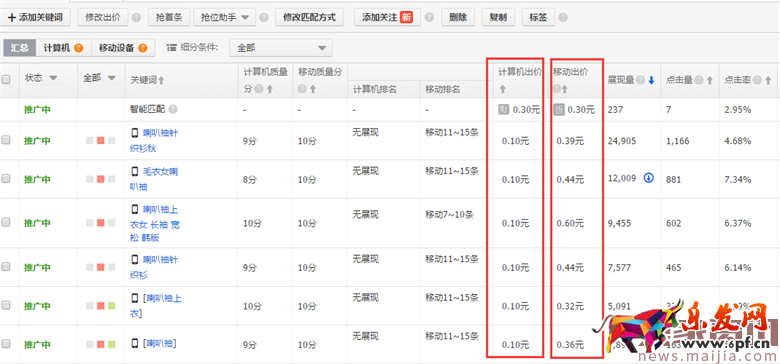Click the blue sort arrow for 展现量
The width and height of the screenshot is (780, 364).
pyautogui.click(x=651, y=80)
